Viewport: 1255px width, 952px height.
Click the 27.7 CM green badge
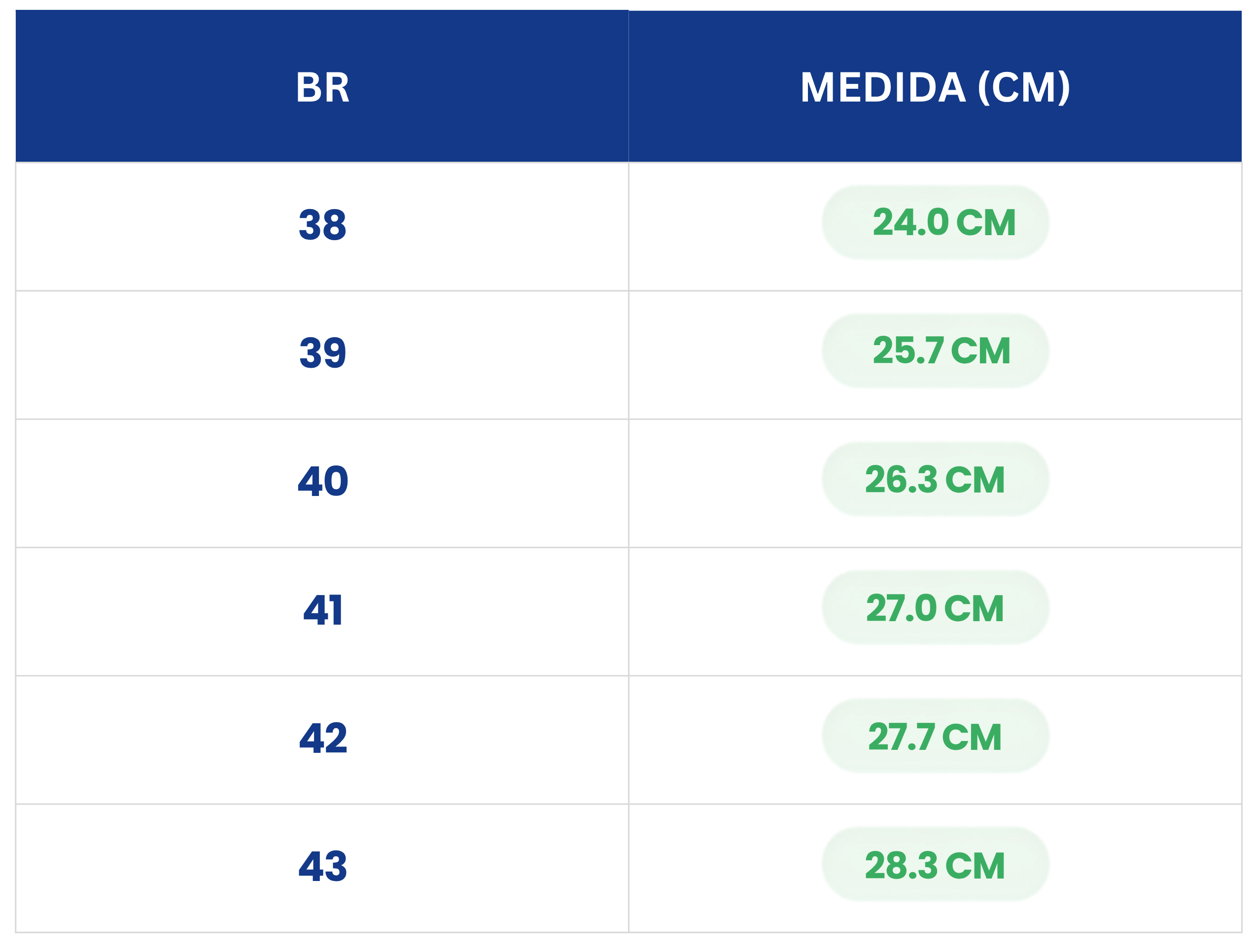click(x=935, y=736)
